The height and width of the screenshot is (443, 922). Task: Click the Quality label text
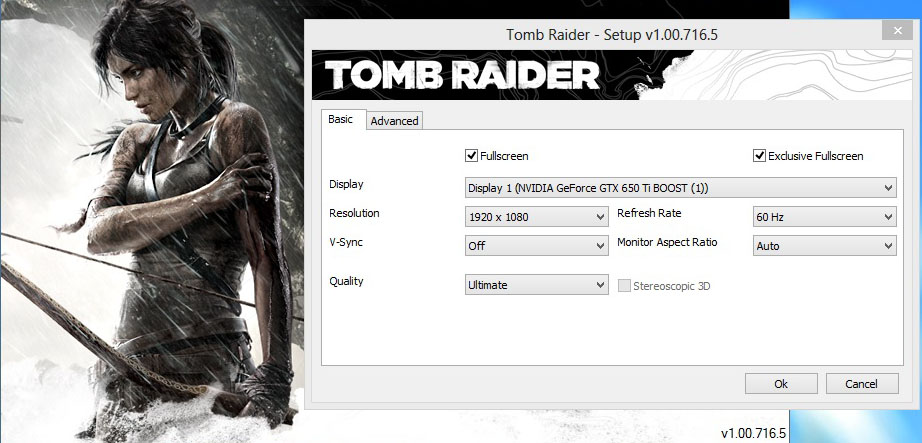tap(346, 281)
